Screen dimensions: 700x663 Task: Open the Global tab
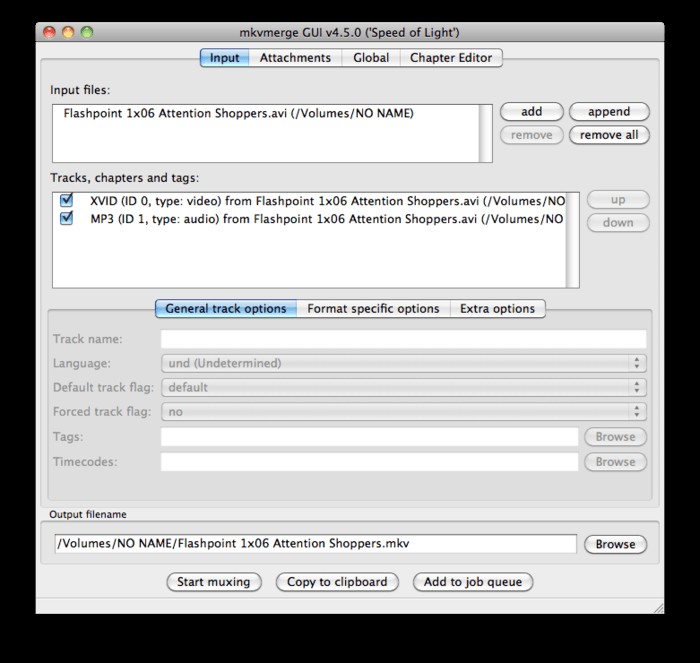pos(371,58)
